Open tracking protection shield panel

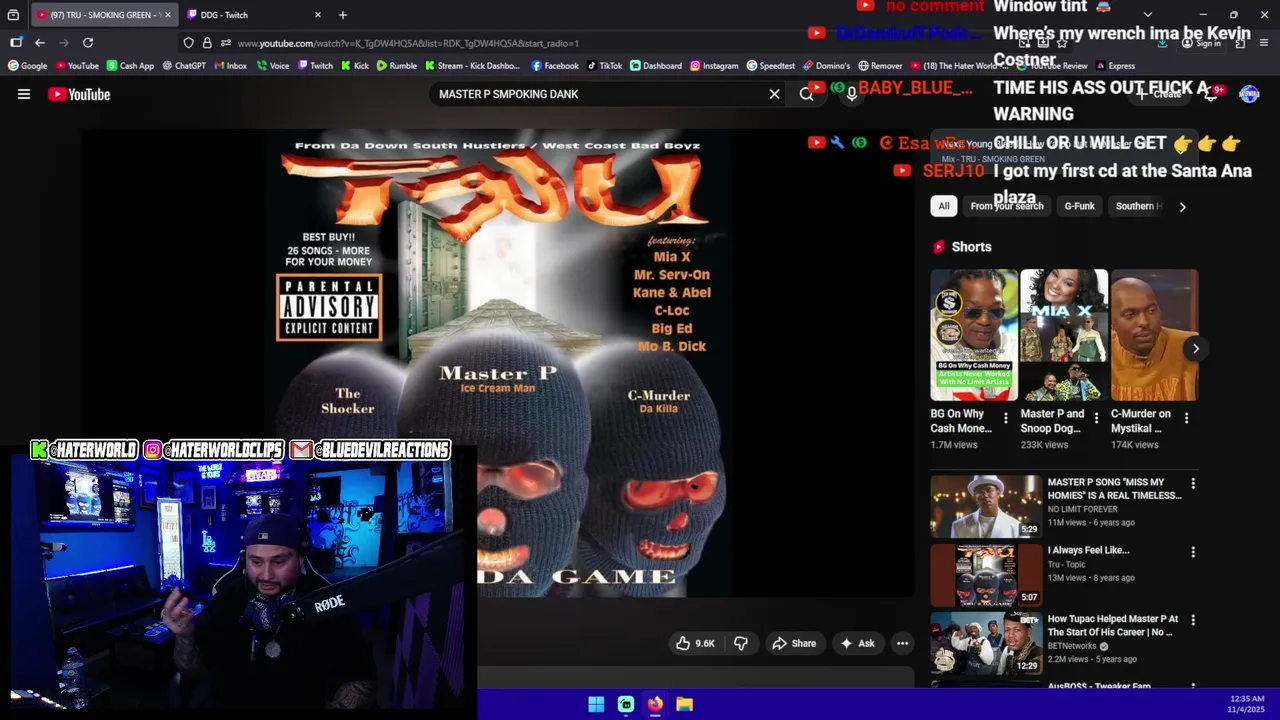[188, 43]
